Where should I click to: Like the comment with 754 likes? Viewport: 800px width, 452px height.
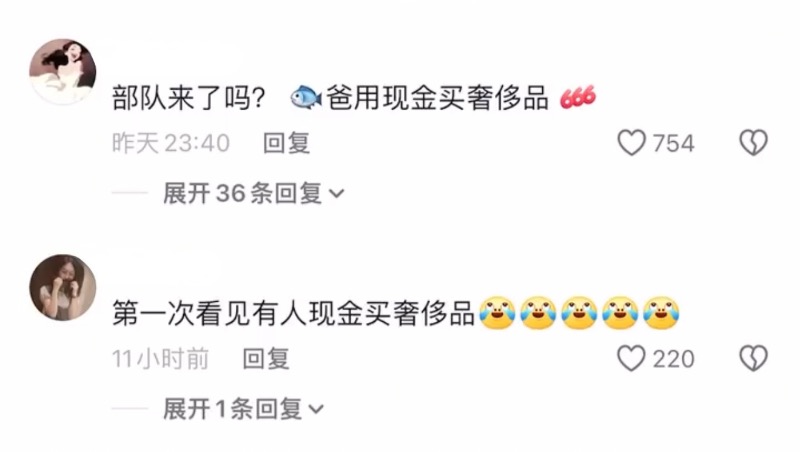point(632,142)
